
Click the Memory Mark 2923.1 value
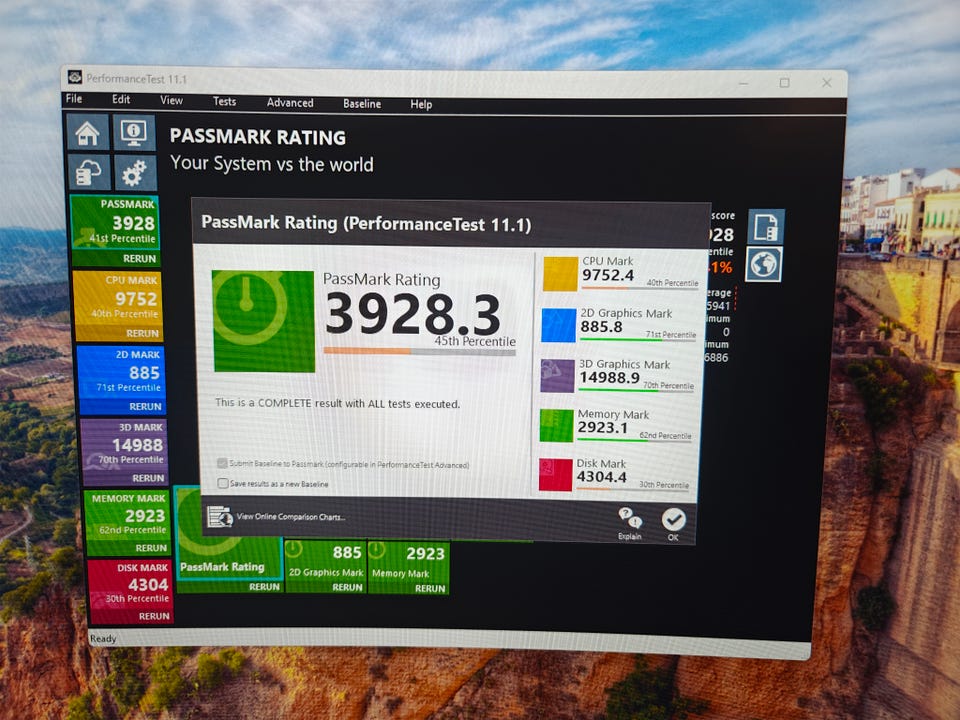pyautogui.click(x=602, y=427)
